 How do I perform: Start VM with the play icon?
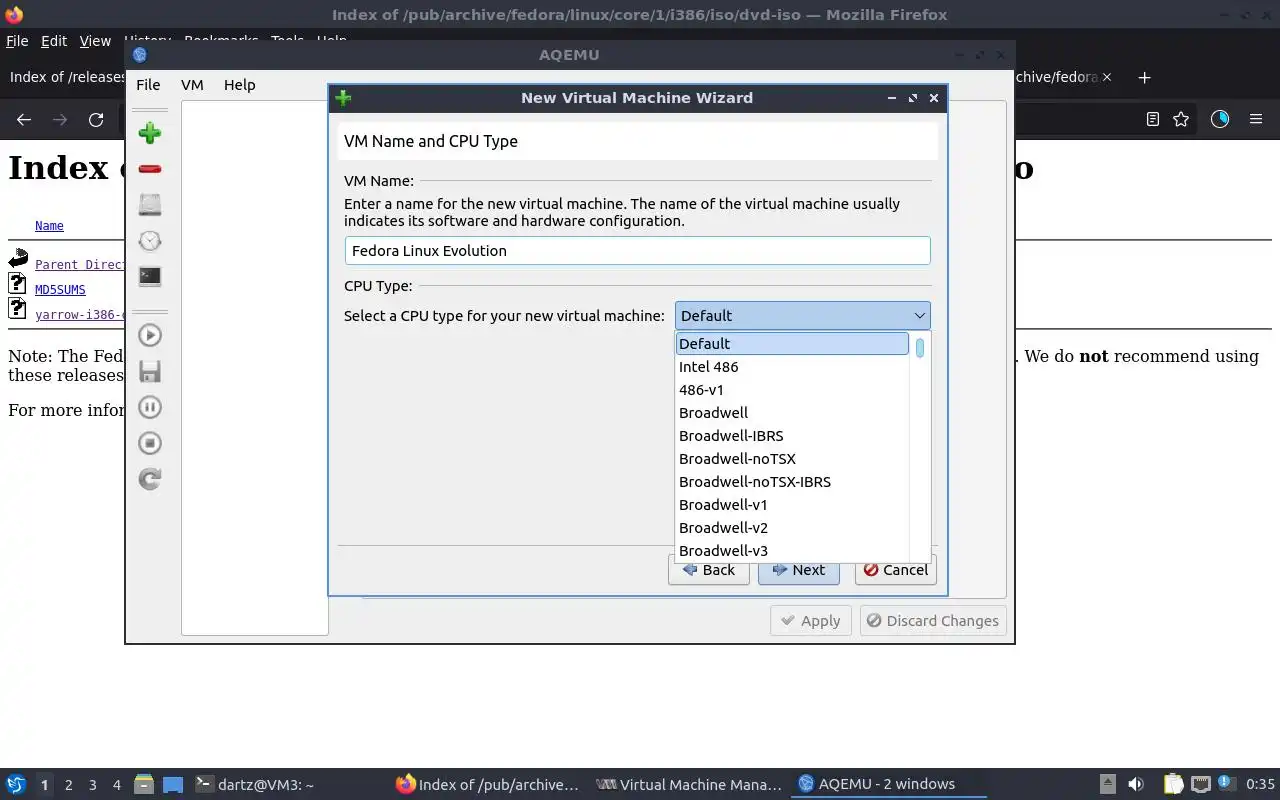coord(150,335)
